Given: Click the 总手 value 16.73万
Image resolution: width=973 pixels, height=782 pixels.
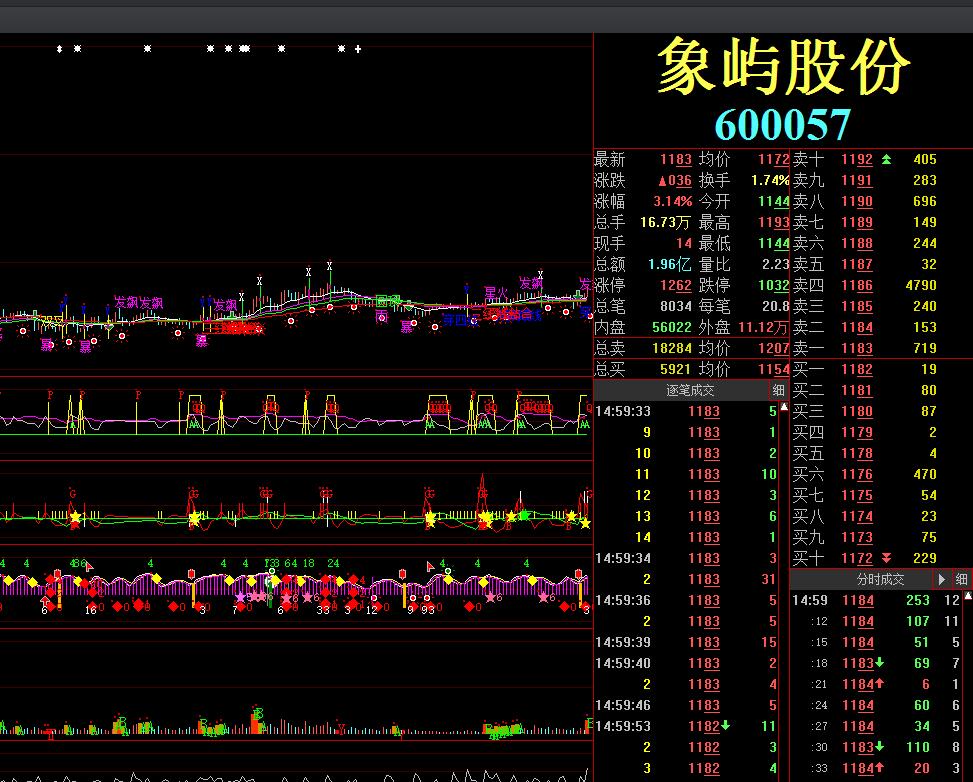Looking at the screenshot, I should [x=665, y=222].
